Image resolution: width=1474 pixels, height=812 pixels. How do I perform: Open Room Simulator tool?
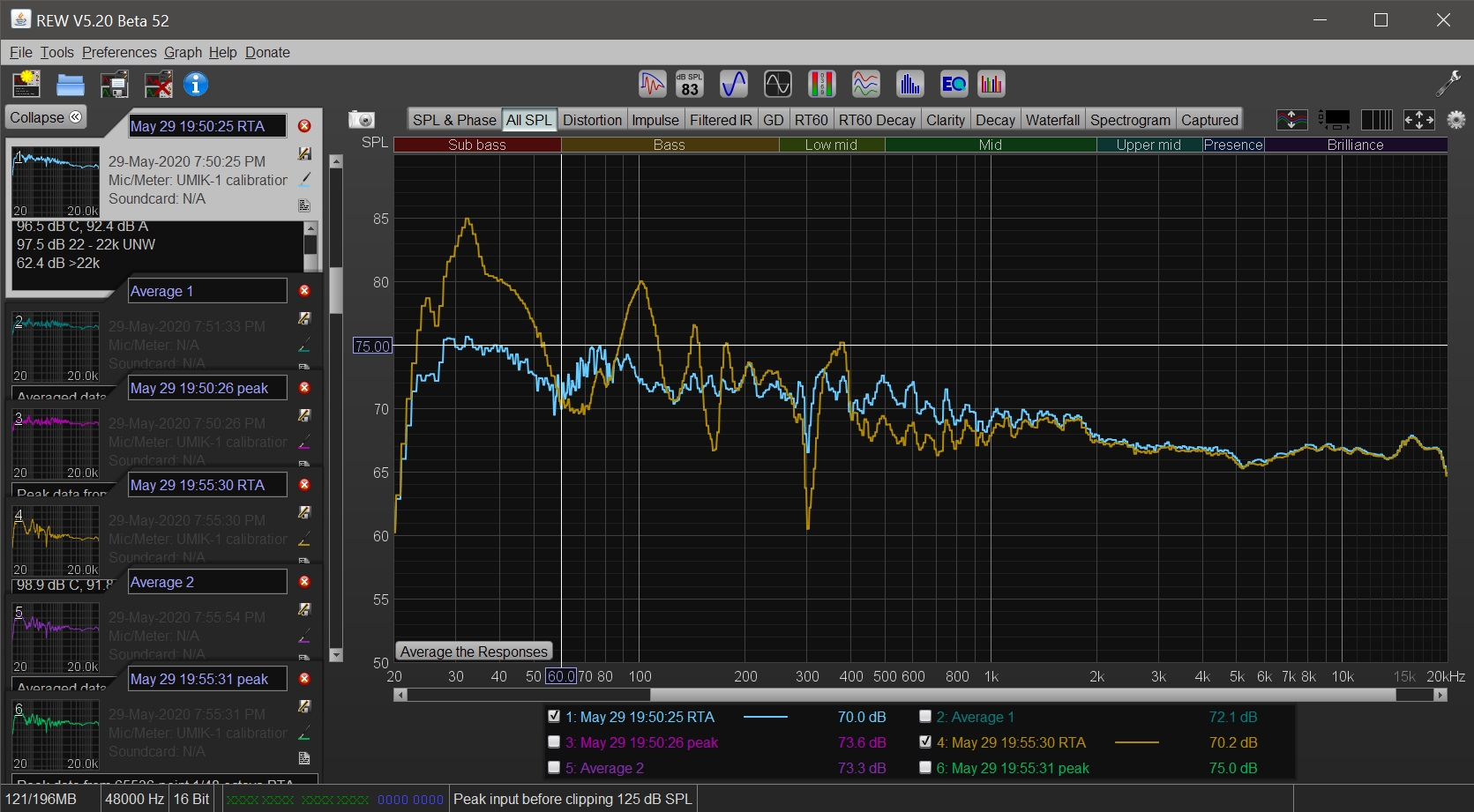point(991,85)
